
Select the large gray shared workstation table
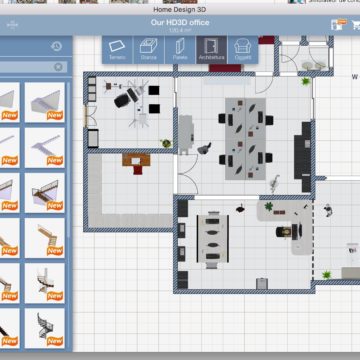pyautogui.click(x=245, y=139)
